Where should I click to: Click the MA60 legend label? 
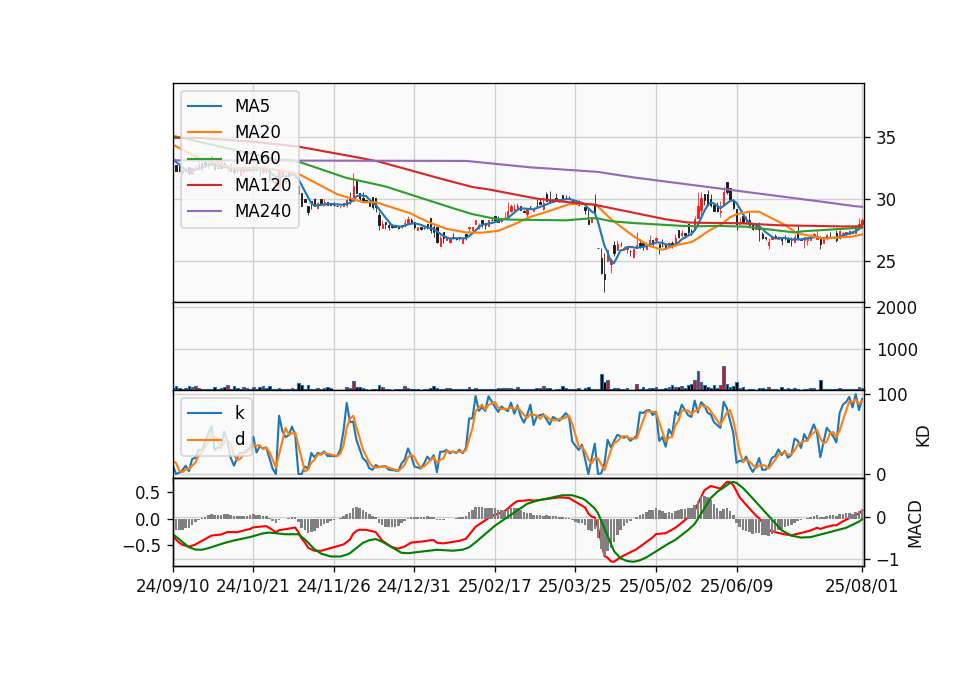tap(257, 158)
